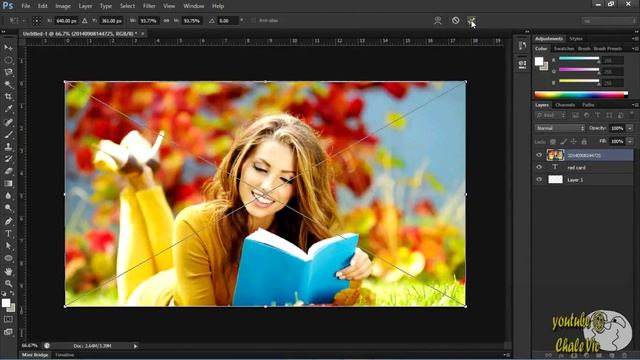Hide the 'red card' text layer

click(x=539, y=167)
